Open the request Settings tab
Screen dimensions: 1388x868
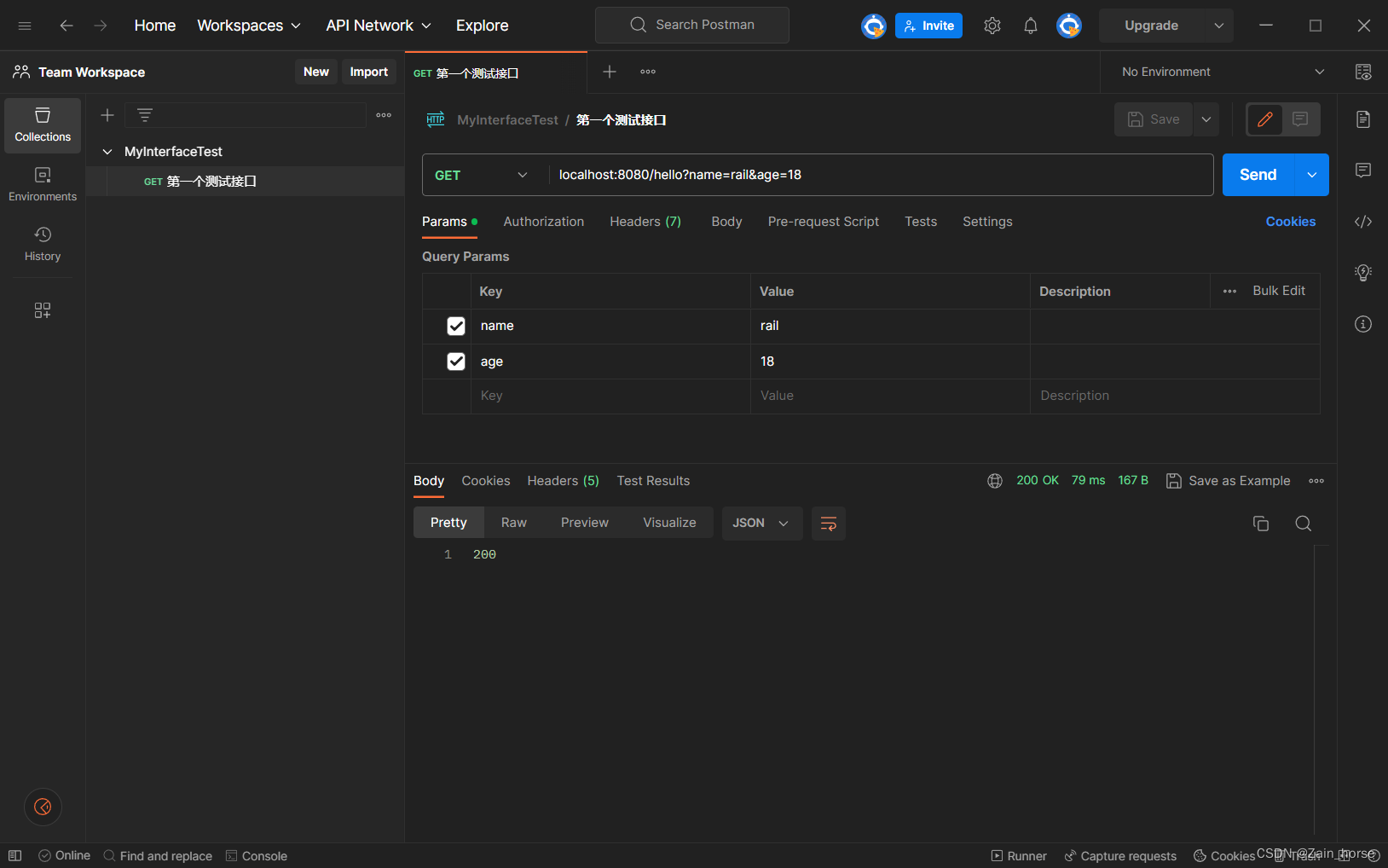pyautogui.click(x=987, y=222)
